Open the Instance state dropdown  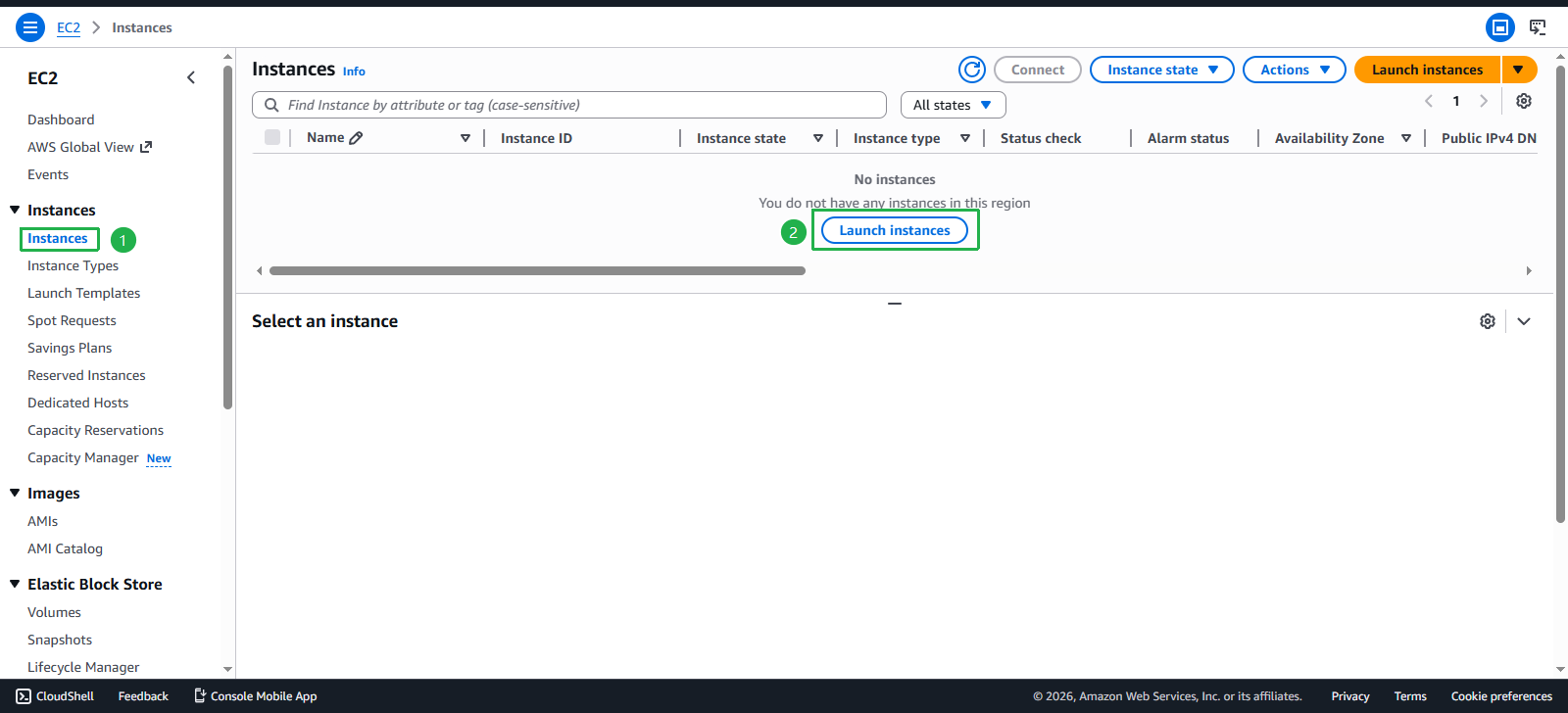pyautogui.click(x=1162, y=70)
